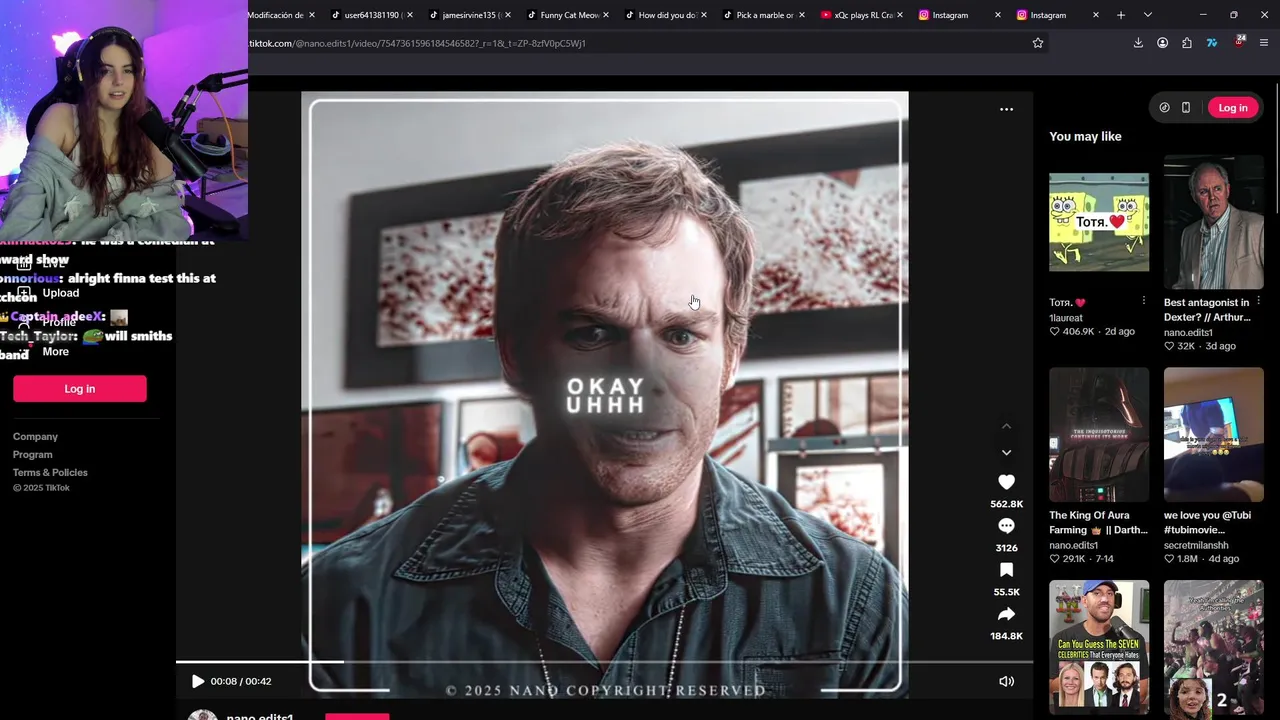Save the video with the bookmark icon

[1006, 570]
